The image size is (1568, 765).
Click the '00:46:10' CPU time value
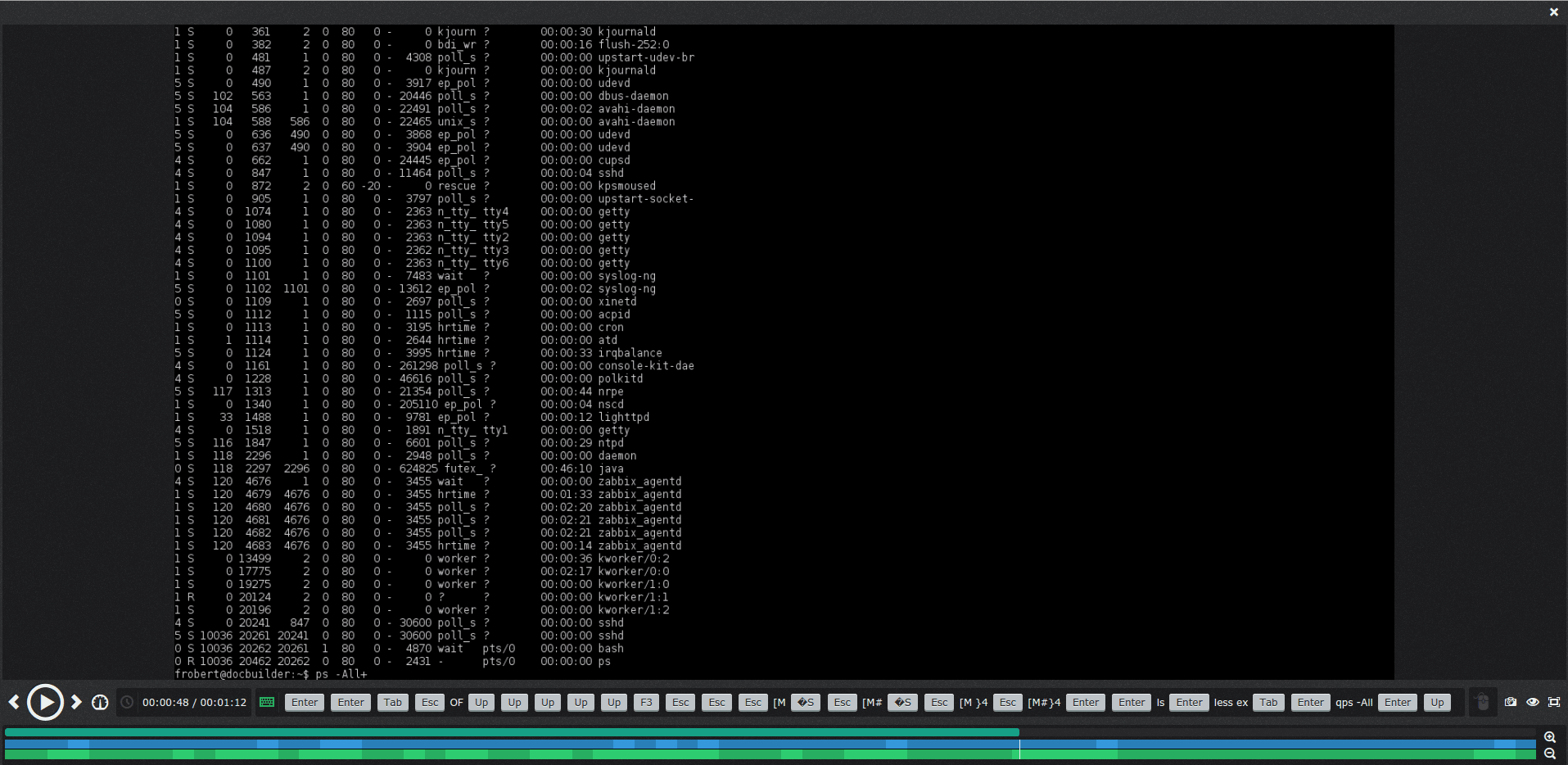tap(566, 469)
